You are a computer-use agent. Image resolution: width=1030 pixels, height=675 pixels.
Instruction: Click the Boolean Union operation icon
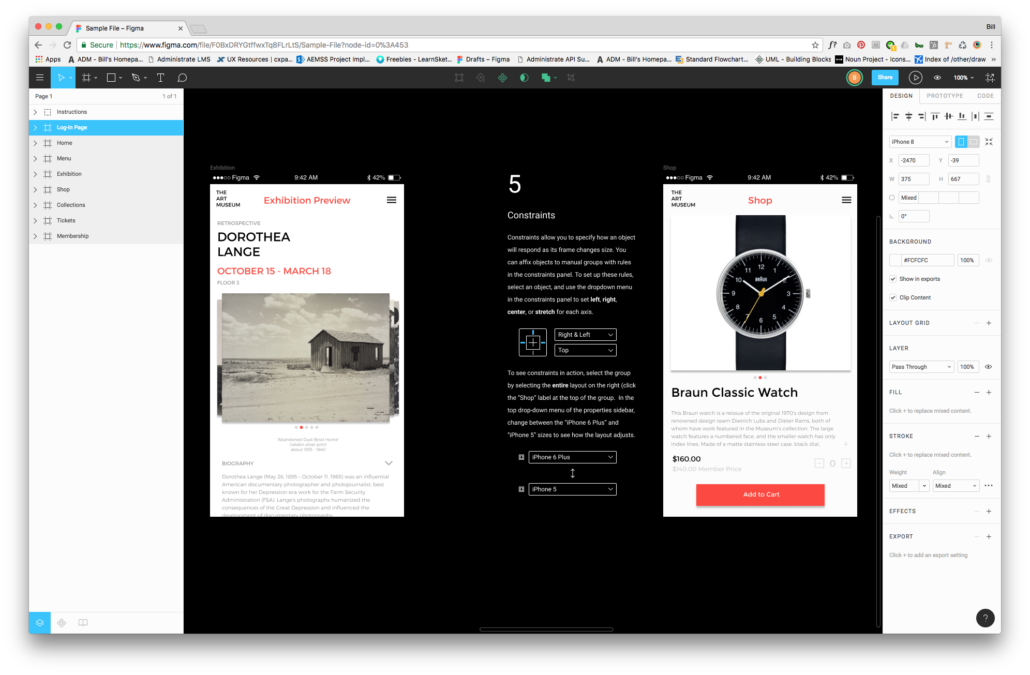pyautogui.click(x=545, y=77)
